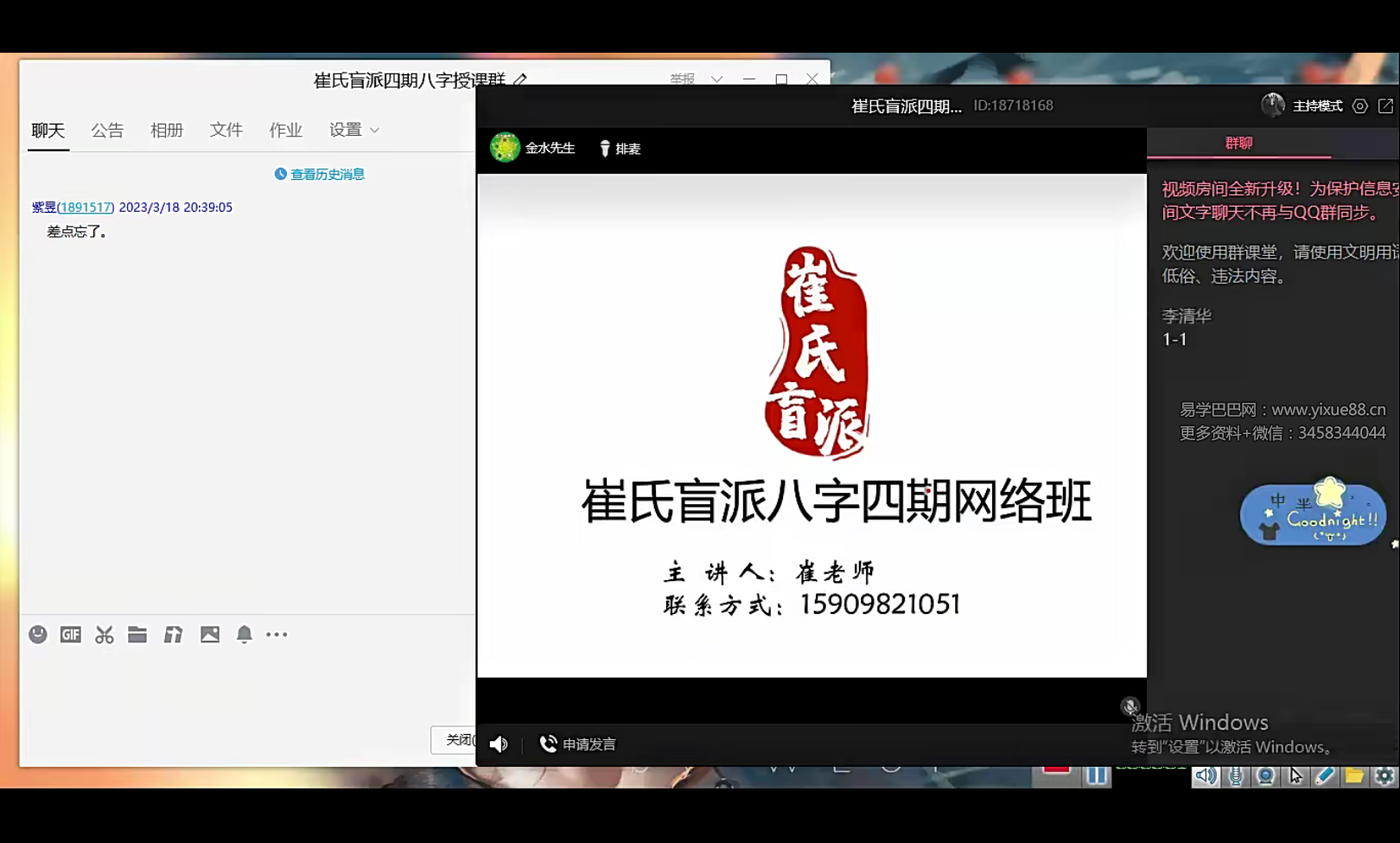This screenshot has width=1400, height=843.
Task: Expand the 设置 tab dropdown arrow
Action: 375,130
